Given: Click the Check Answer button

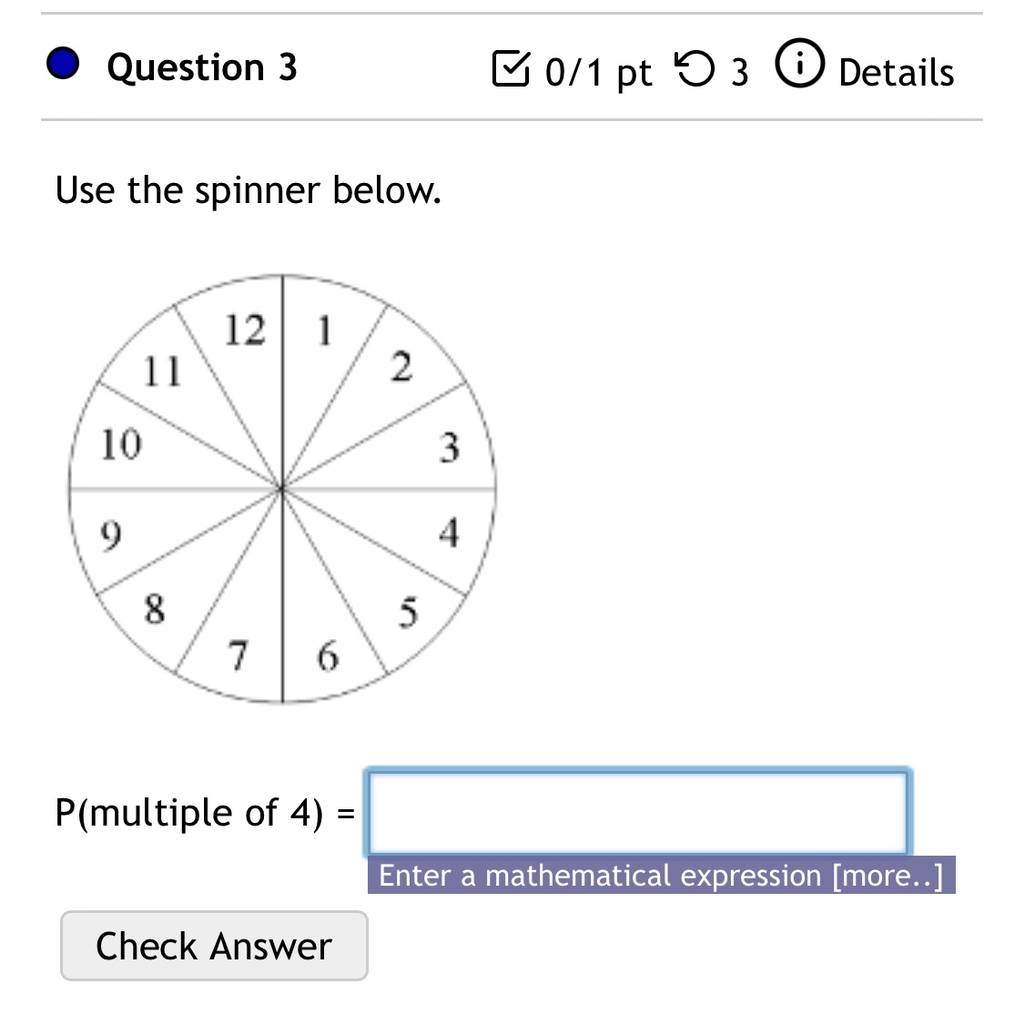Looking at the screenshot, I should tap(214, 945).
